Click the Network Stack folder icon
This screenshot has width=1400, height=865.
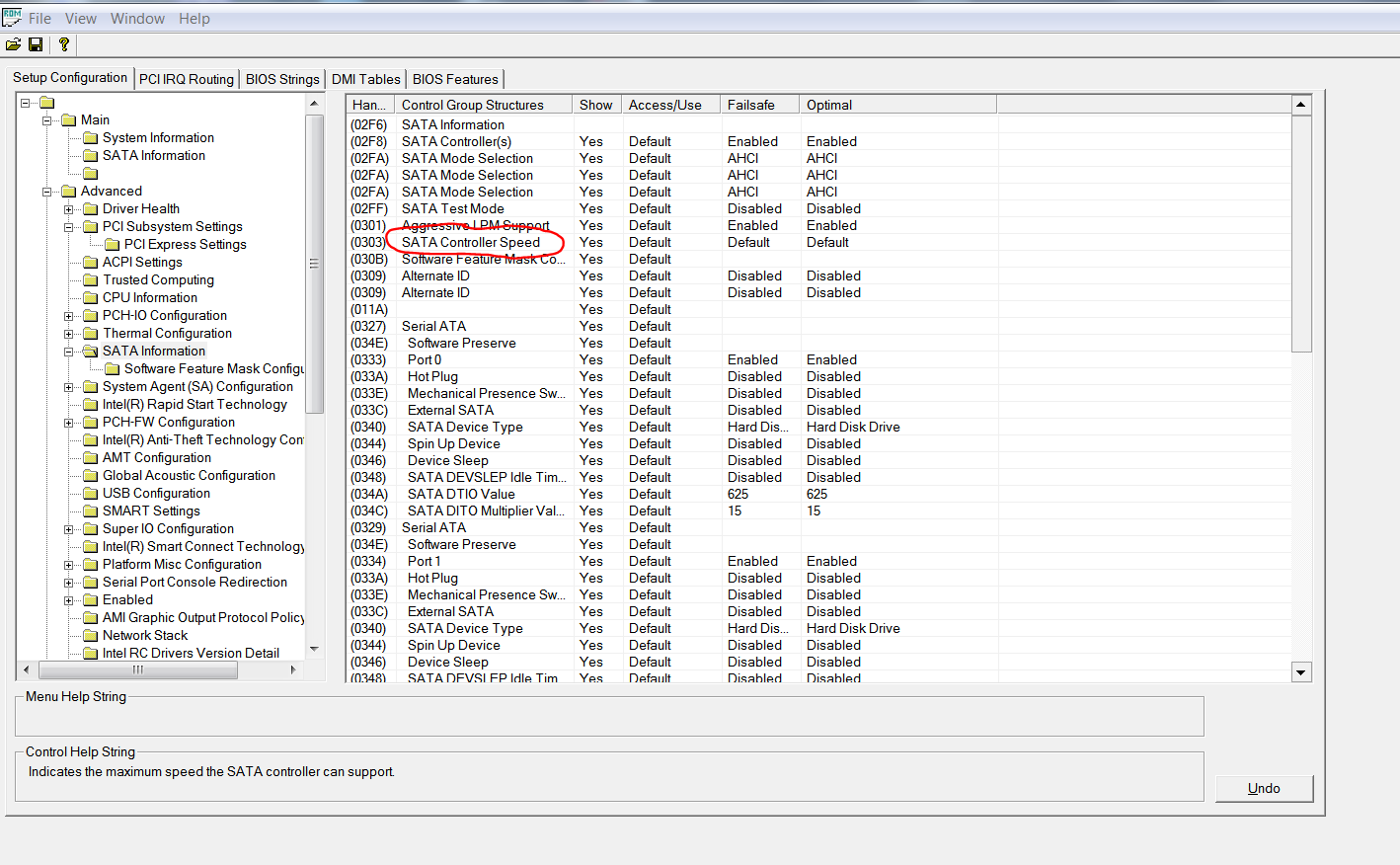[x=91, y=636]
